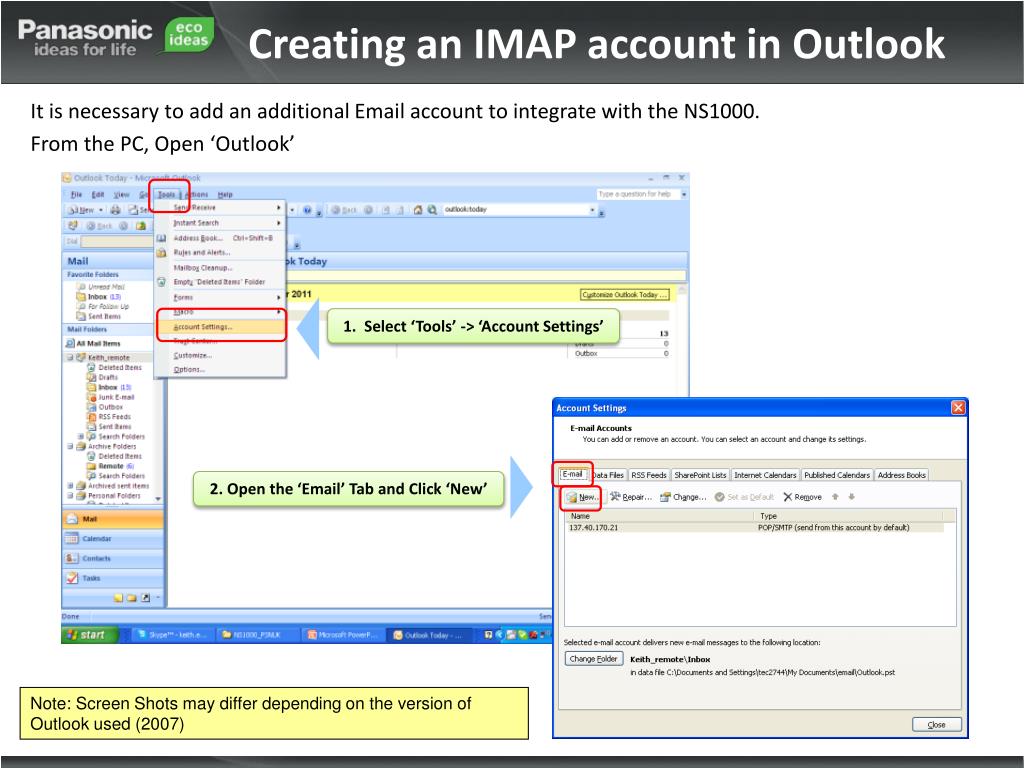Open the New button dropdown arrow in toolbar

point(101,210)
